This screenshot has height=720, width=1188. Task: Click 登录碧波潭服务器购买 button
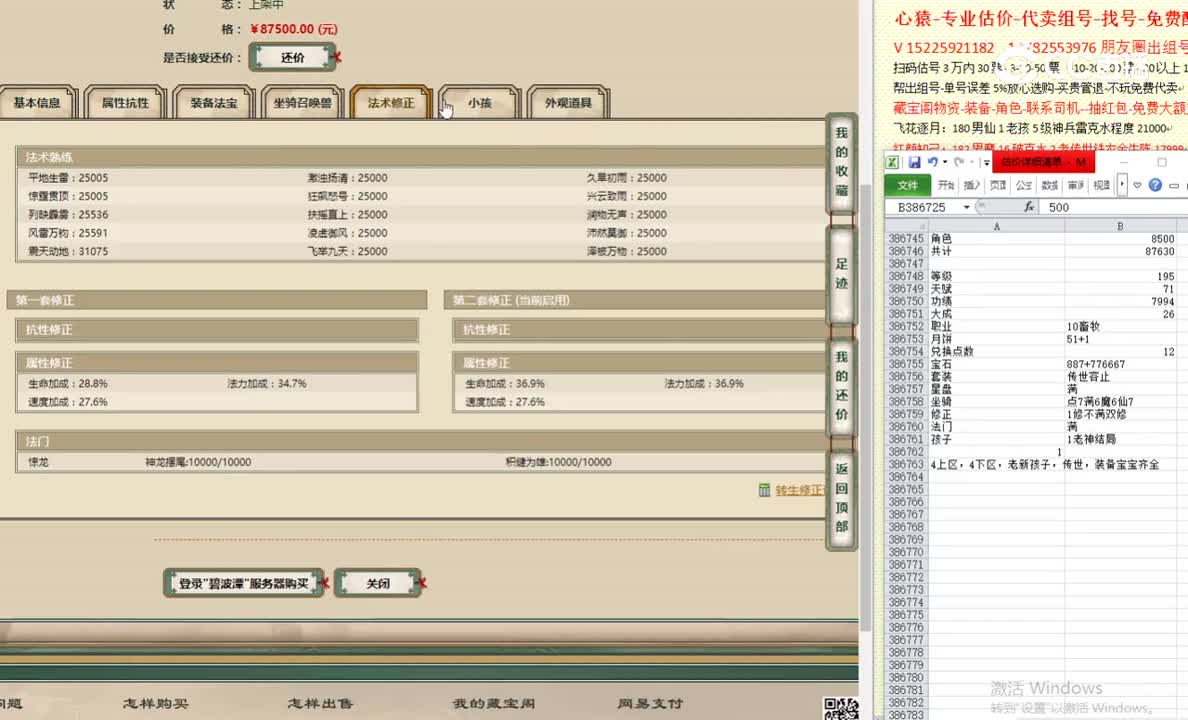(x=243, y=584)
